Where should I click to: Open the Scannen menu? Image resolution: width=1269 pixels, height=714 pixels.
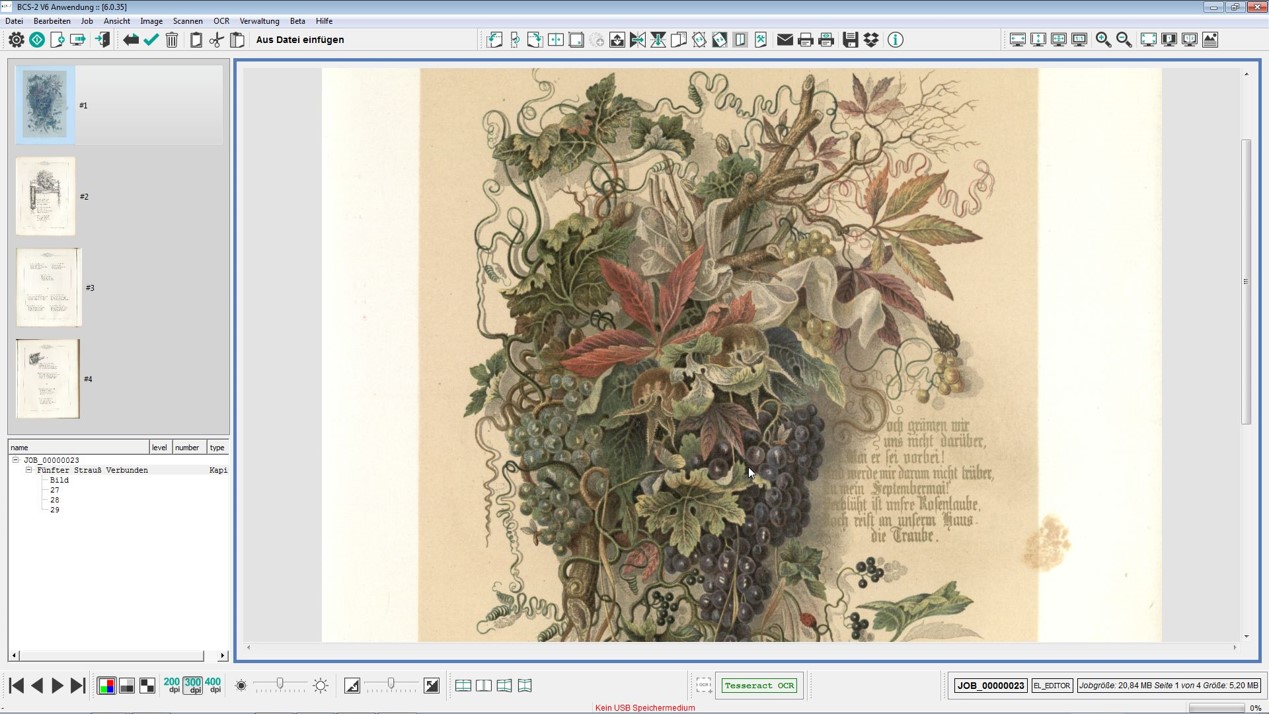coord(188,21)
